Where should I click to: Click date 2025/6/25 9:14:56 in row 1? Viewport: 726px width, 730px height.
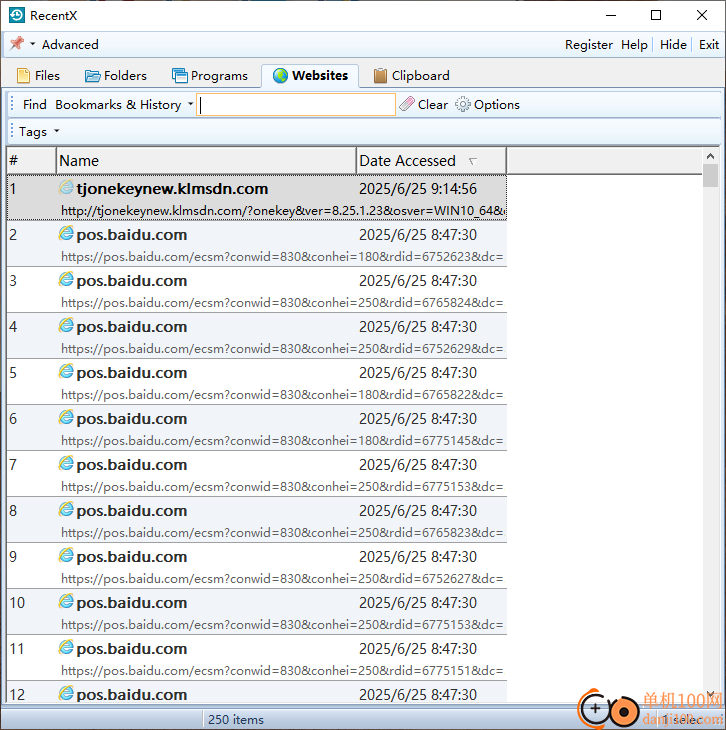(x=418, y=189)
